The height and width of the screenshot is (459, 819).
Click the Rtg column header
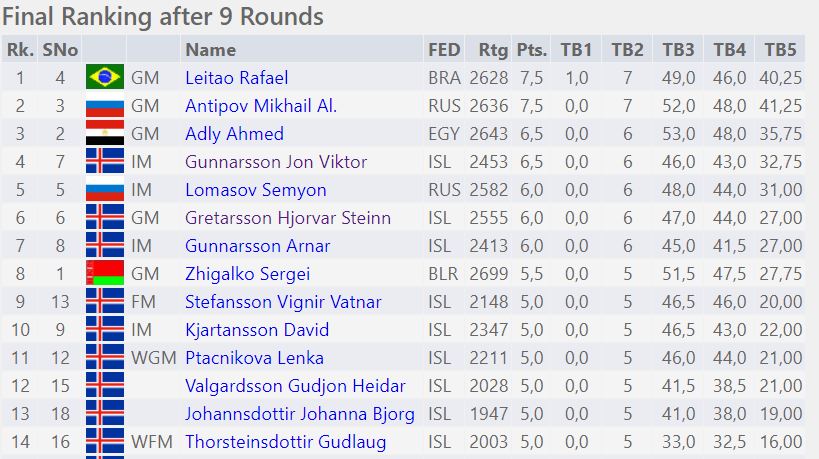[x=493, y=49]
